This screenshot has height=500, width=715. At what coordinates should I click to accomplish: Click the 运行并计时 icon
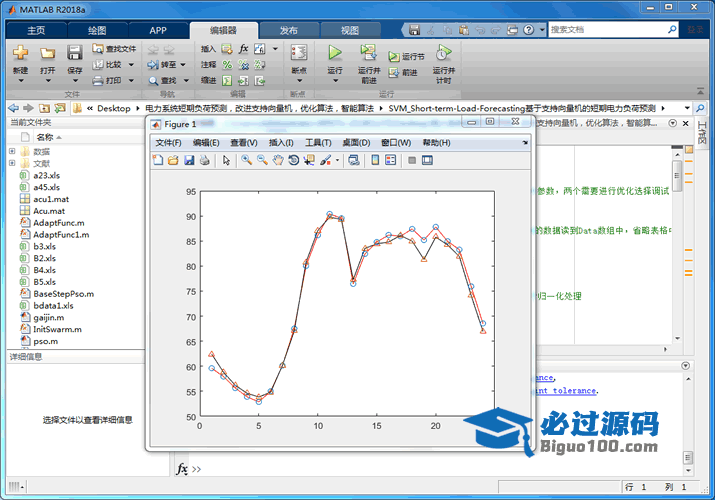443,52
